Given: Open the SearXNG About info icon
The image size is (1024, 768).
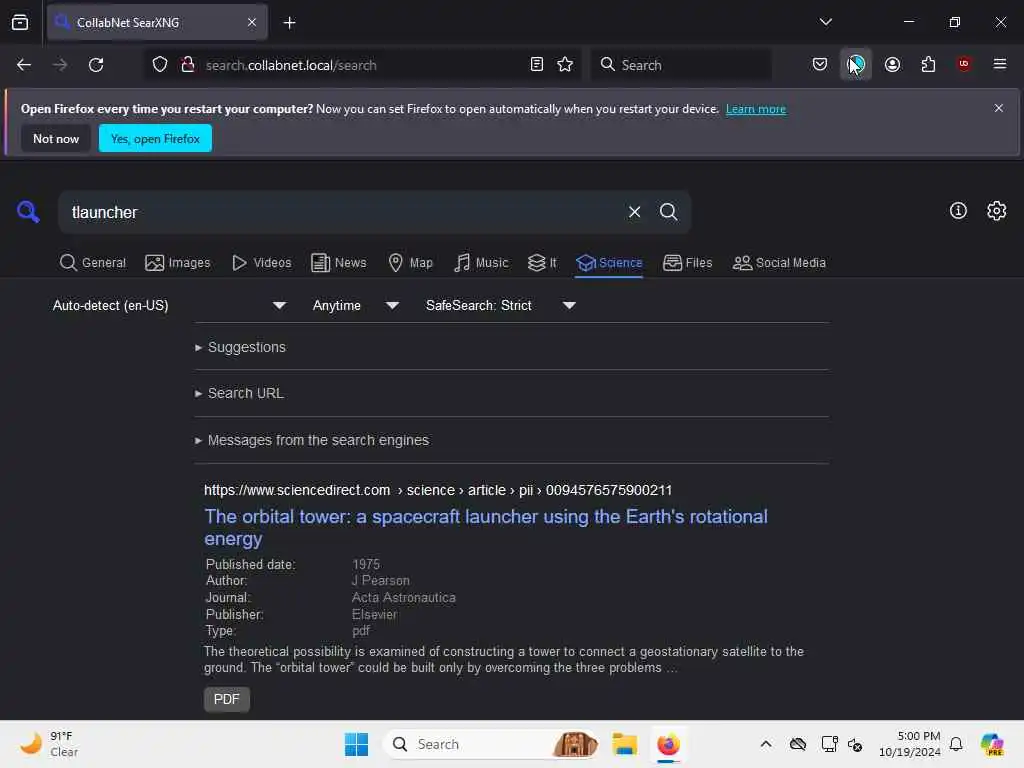Looking at the screenshot, I should coord(958,210).
